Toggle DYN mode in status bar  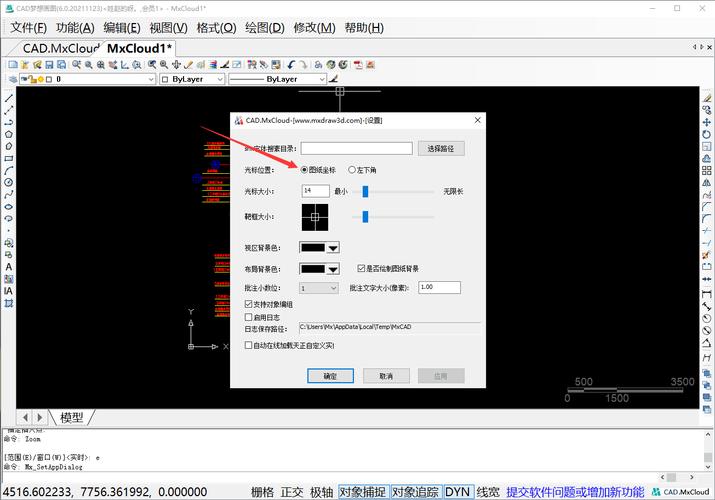[x=457, y=491]
